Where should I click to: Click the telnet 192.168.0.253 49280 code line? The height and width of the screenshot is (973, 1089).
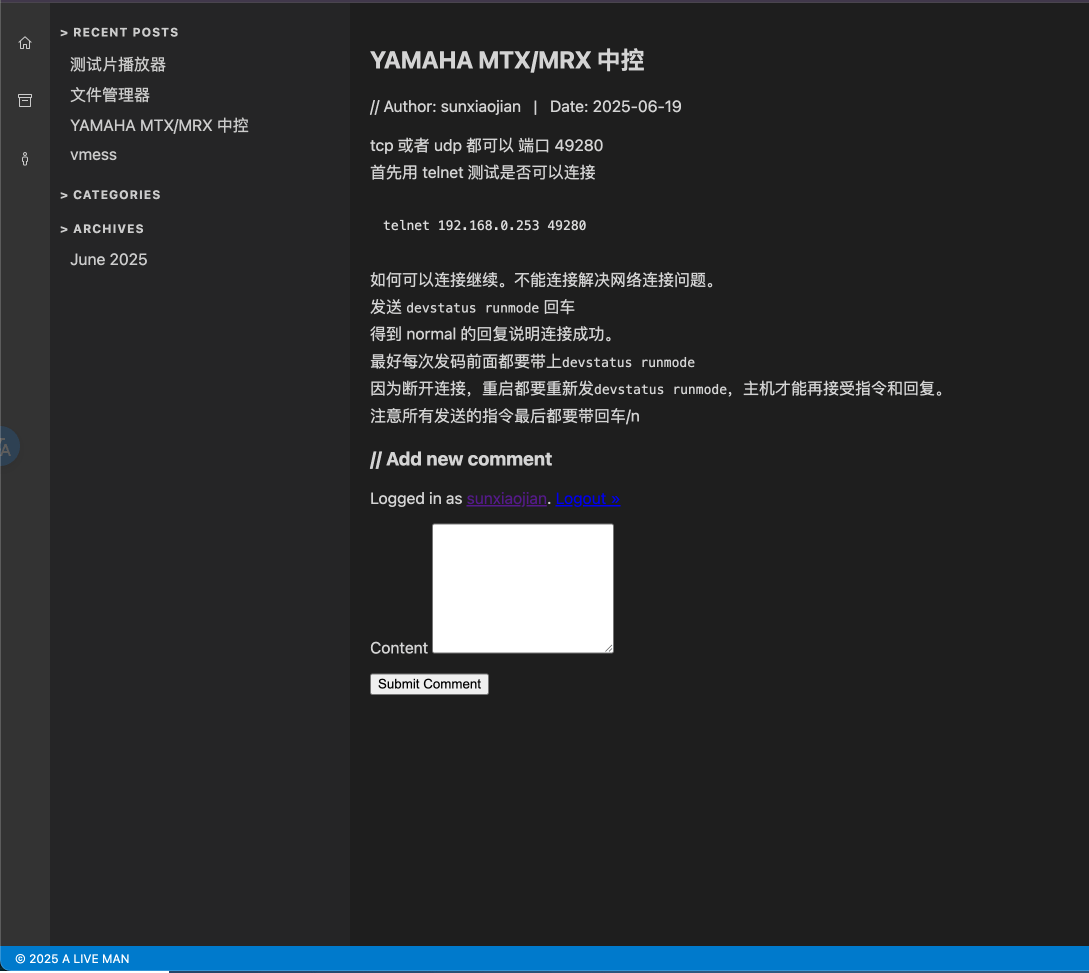click(485, 226)
